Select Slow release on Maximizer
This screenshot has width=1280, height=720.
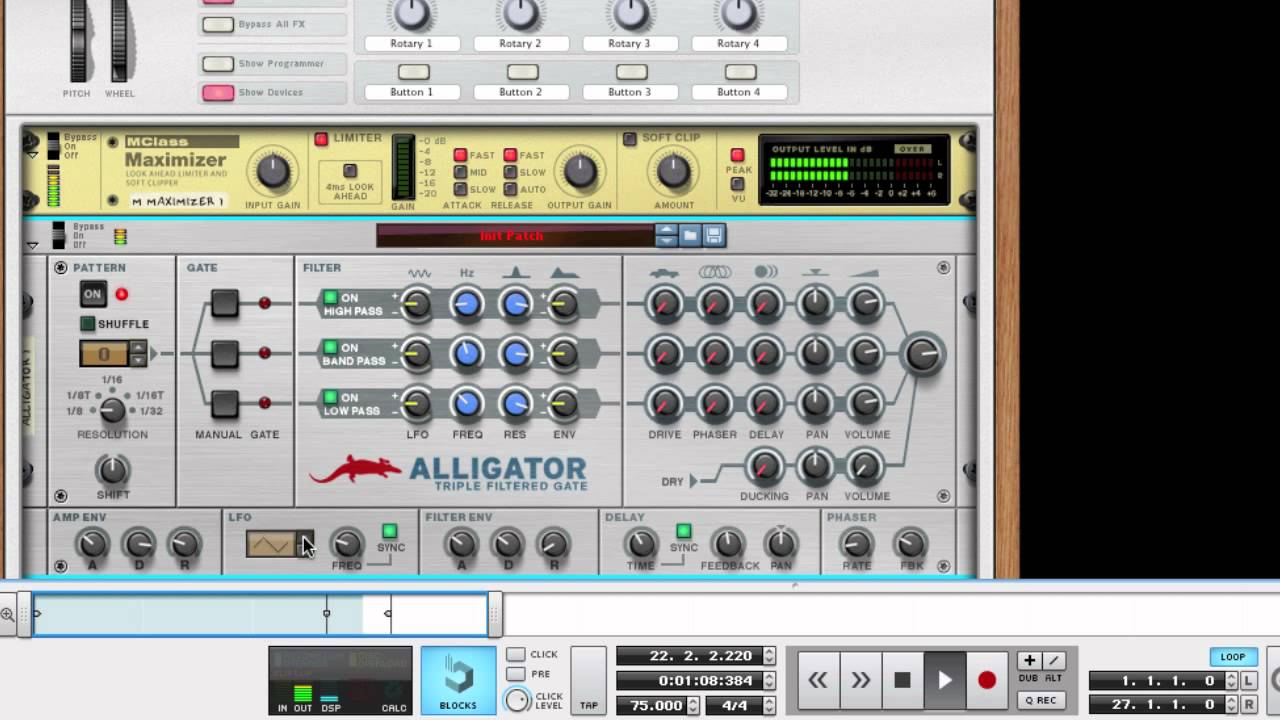[510, 172]
